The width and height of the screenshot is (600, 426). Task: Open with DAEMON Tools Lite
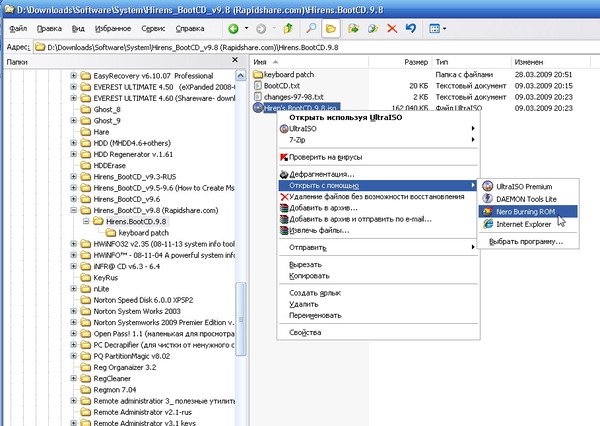point(528,199)
